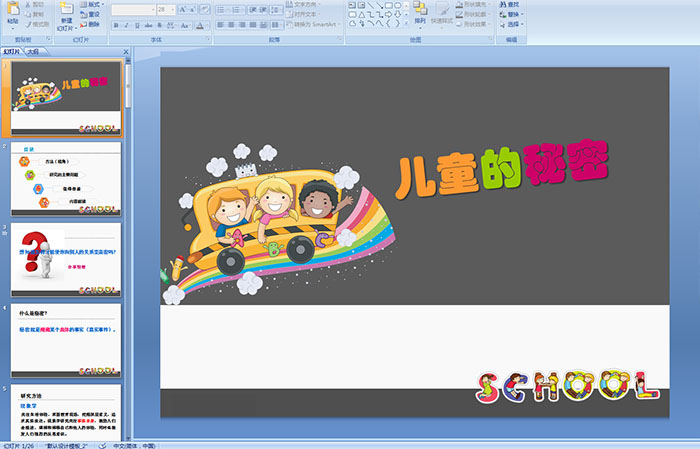The height and width of the screenshot is (449, 700).
Task: Close the slide thumbnail pane
Action: 126,52
